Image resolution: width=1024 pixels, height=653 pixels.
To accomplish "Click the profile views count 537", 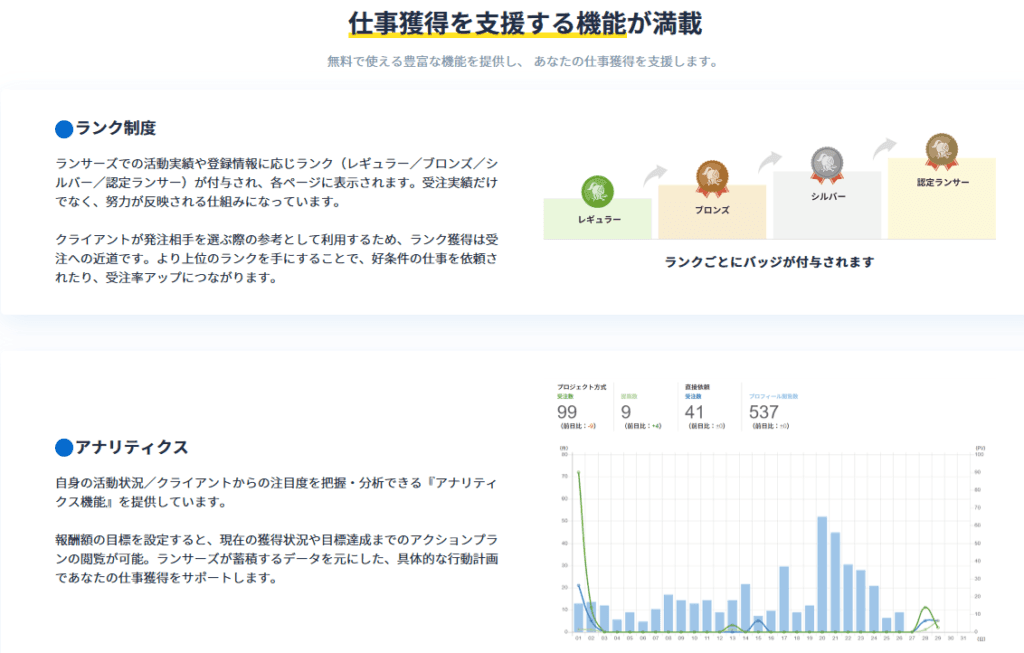I will point(764,411).
